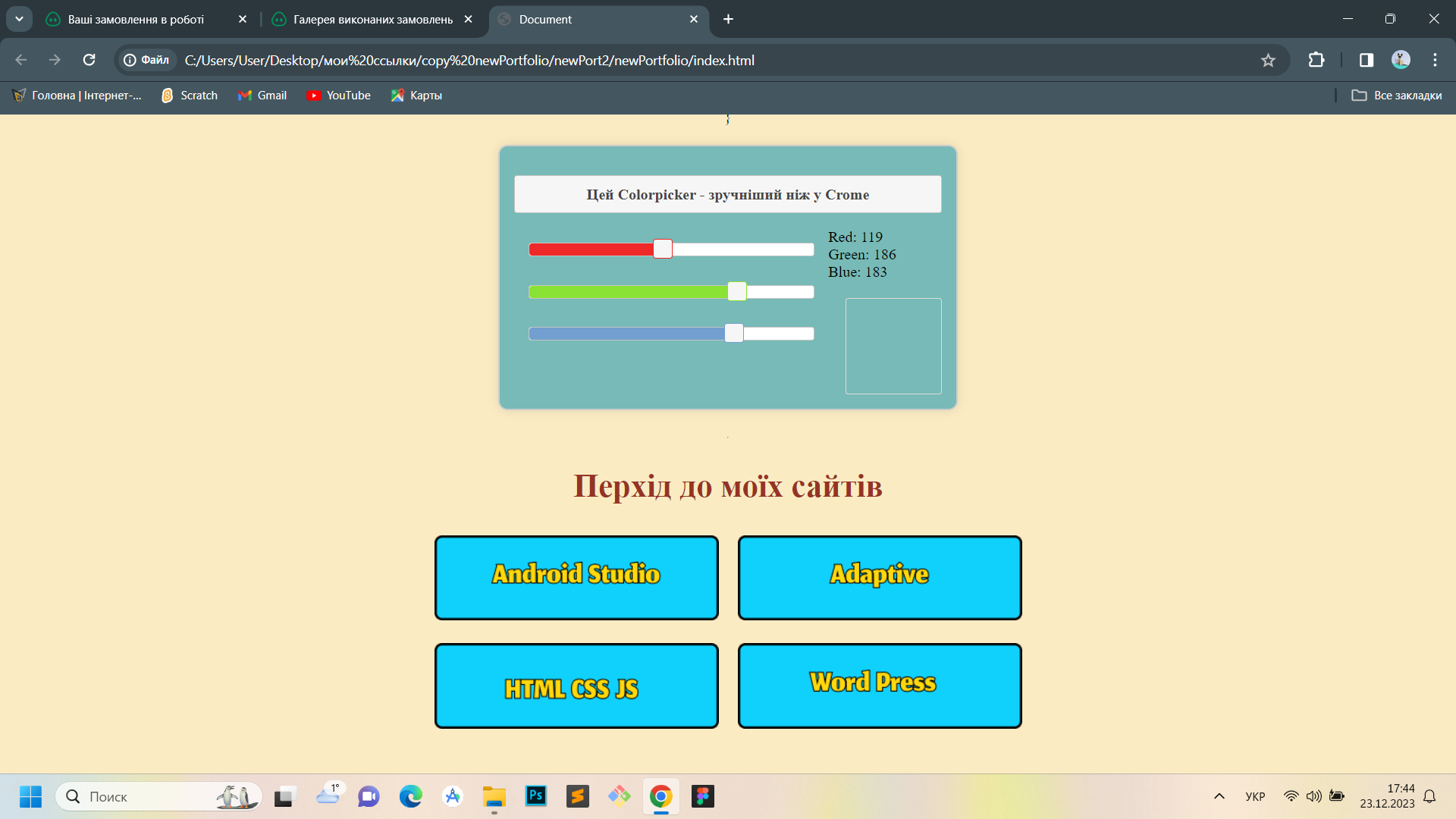Screen dimensions: 1456x819
Task: Open the Windows Start menu
Action: pyautogui.click(x=30, y=796)
